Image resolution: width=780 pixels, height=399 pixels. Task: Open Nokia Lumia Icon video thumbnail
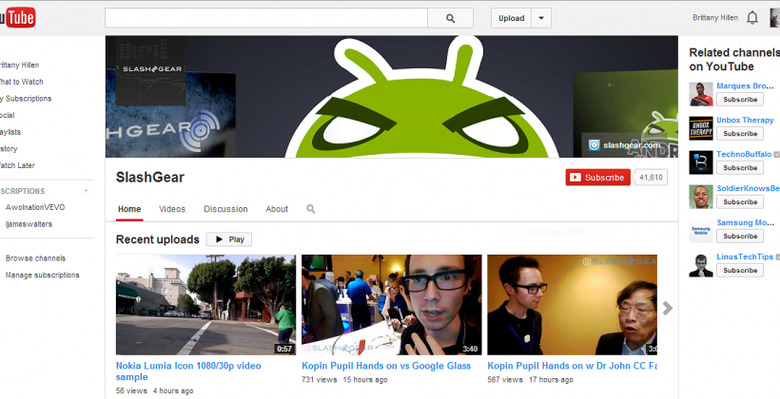(x=205, y=305)
